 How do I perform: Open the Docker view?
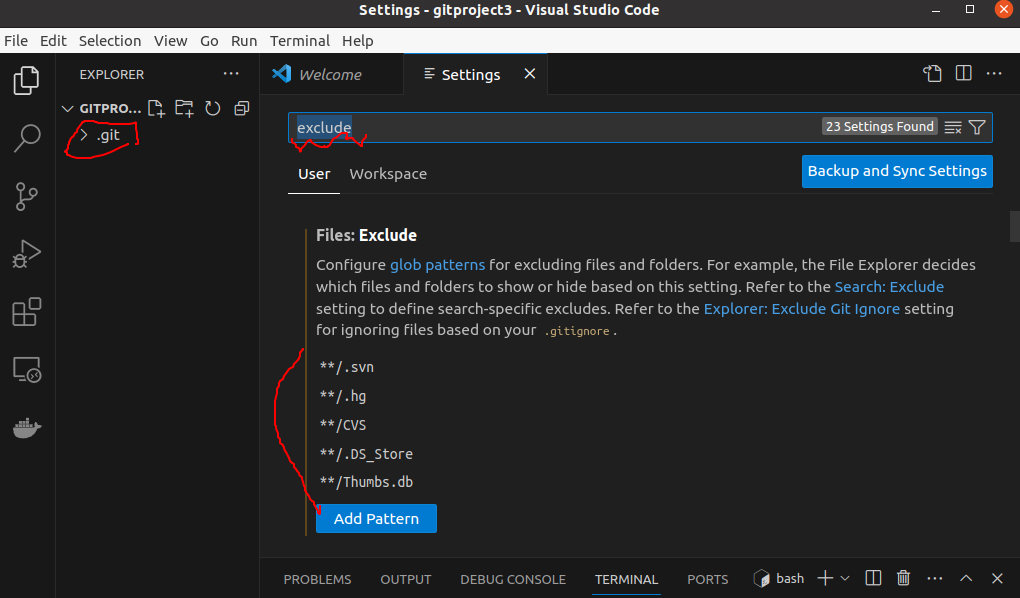coord(27,428)
